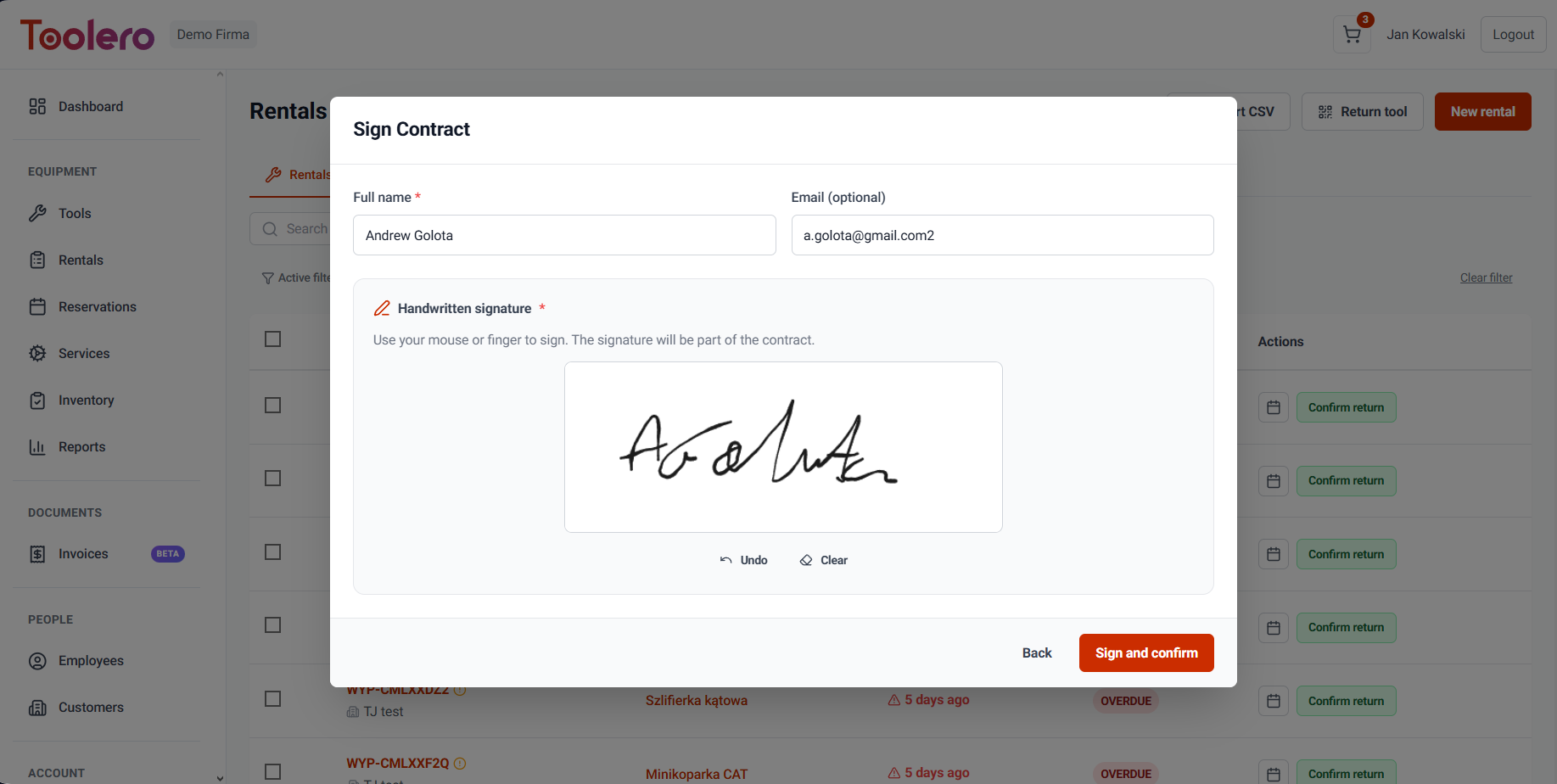Toggle the select-all rentals checkbox
This screenshot has width=1557, height=784.
tap(272, 339)
